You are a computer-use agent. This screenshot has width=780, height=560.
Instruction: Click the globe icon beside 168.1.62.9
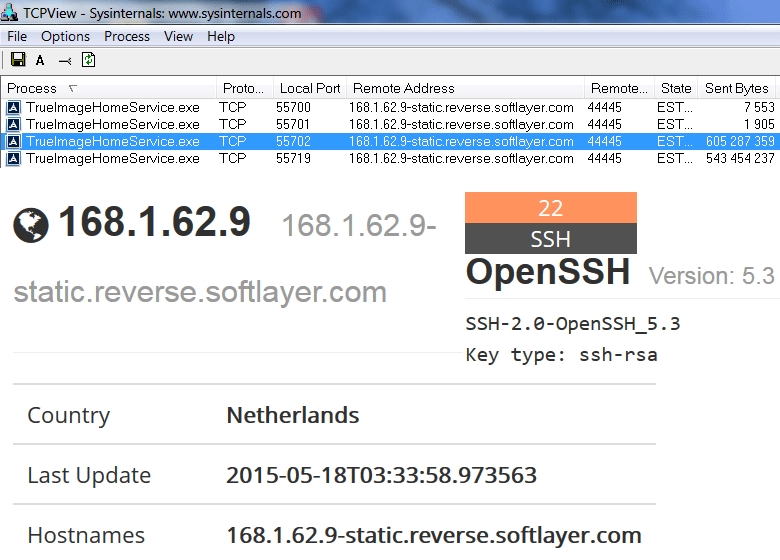[x=31, y=225]
